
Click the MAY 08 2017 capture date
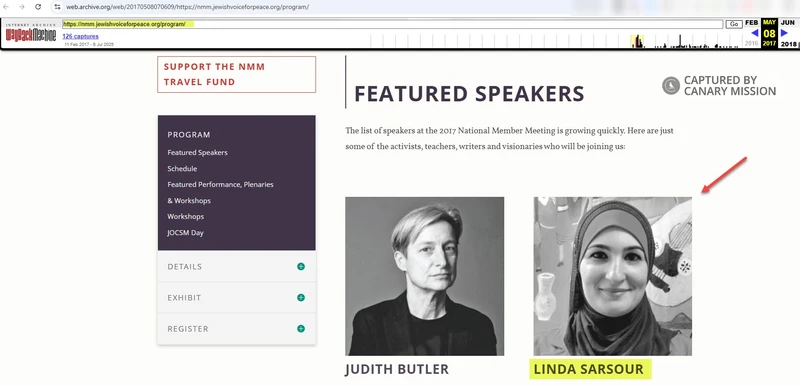769,33
